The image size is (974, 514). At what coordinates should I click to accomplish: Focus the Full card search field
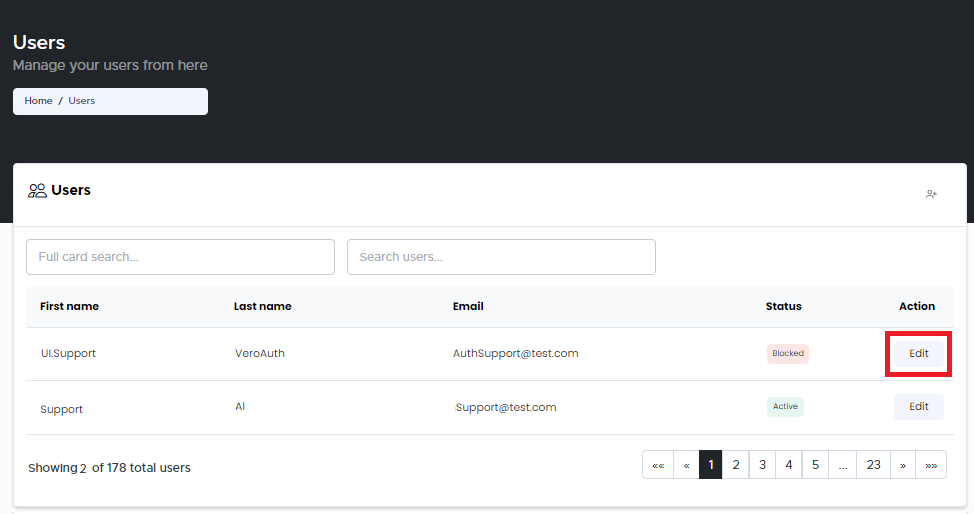(x=180, y=257)
